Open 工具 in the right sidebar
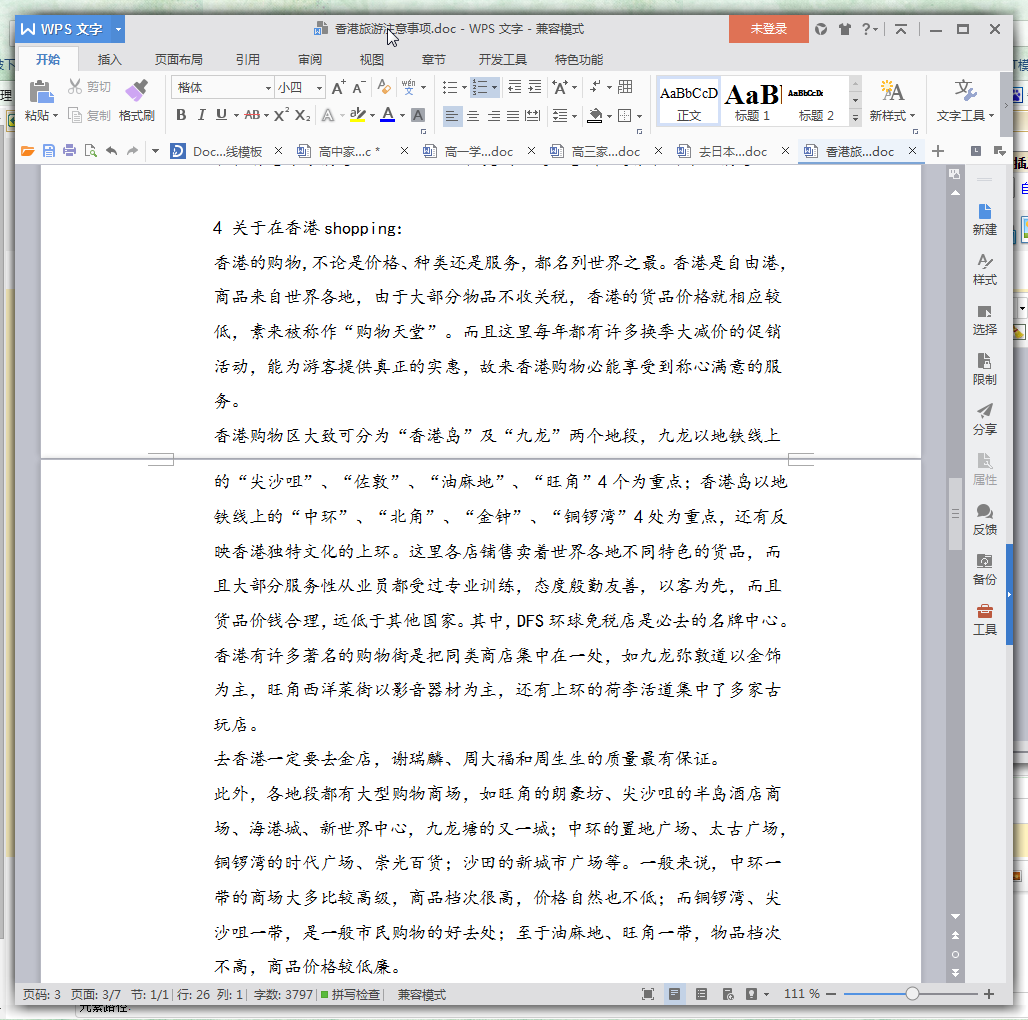Screen dimensions: 1028x1020 point(984,619)
